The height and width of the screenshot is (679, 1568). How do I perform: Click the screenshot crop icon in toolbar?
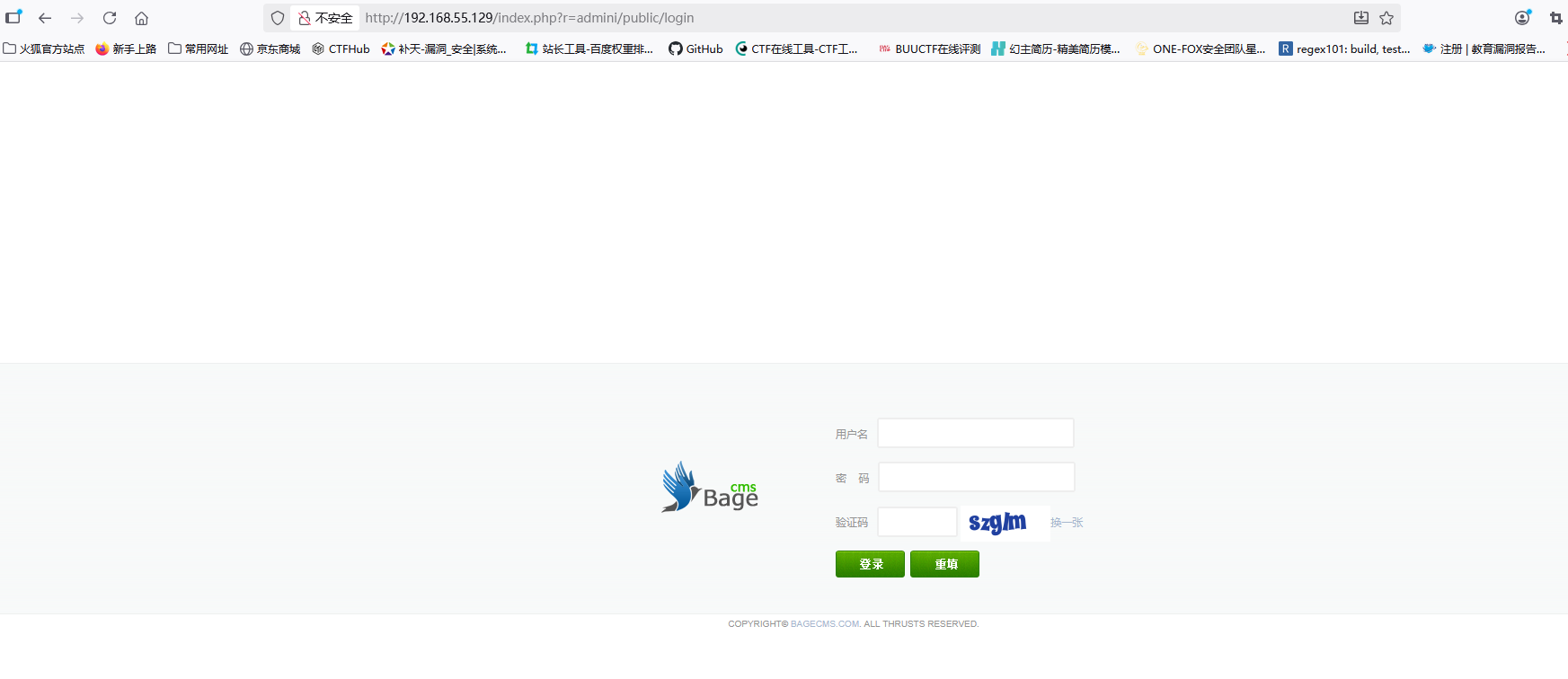click(1555, 18)
